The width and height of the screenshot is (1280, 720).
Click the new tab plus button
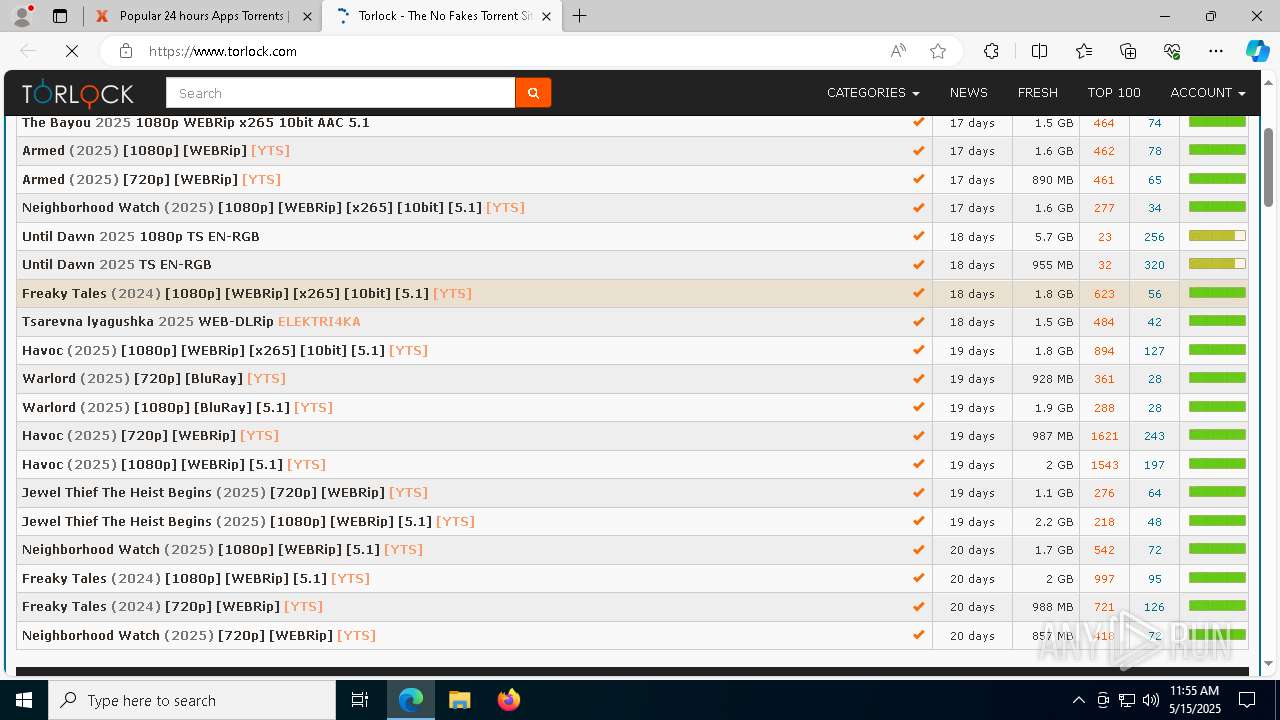(580, 16)
